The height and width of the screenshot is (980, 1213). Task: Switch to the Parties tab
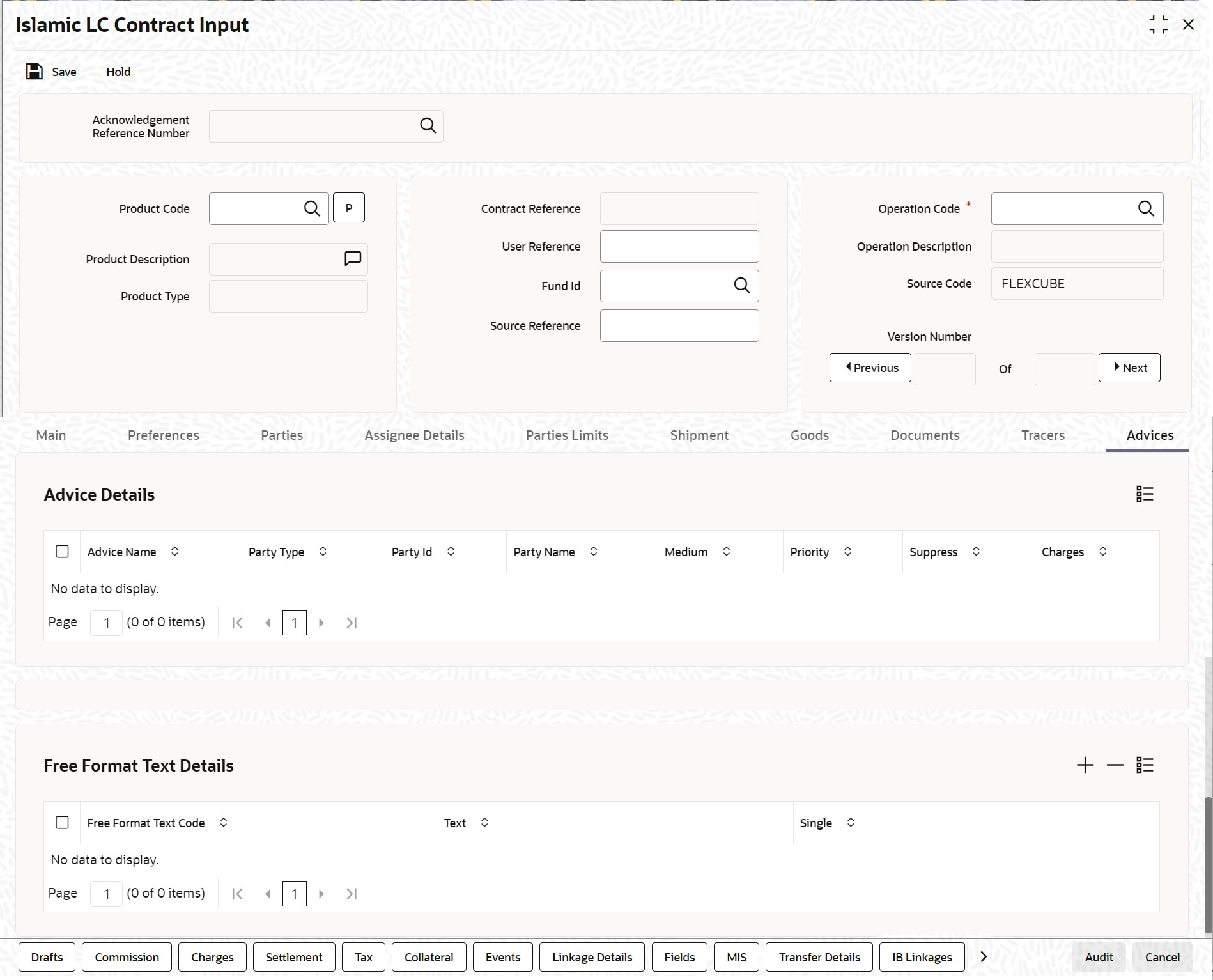pos(282,435)
